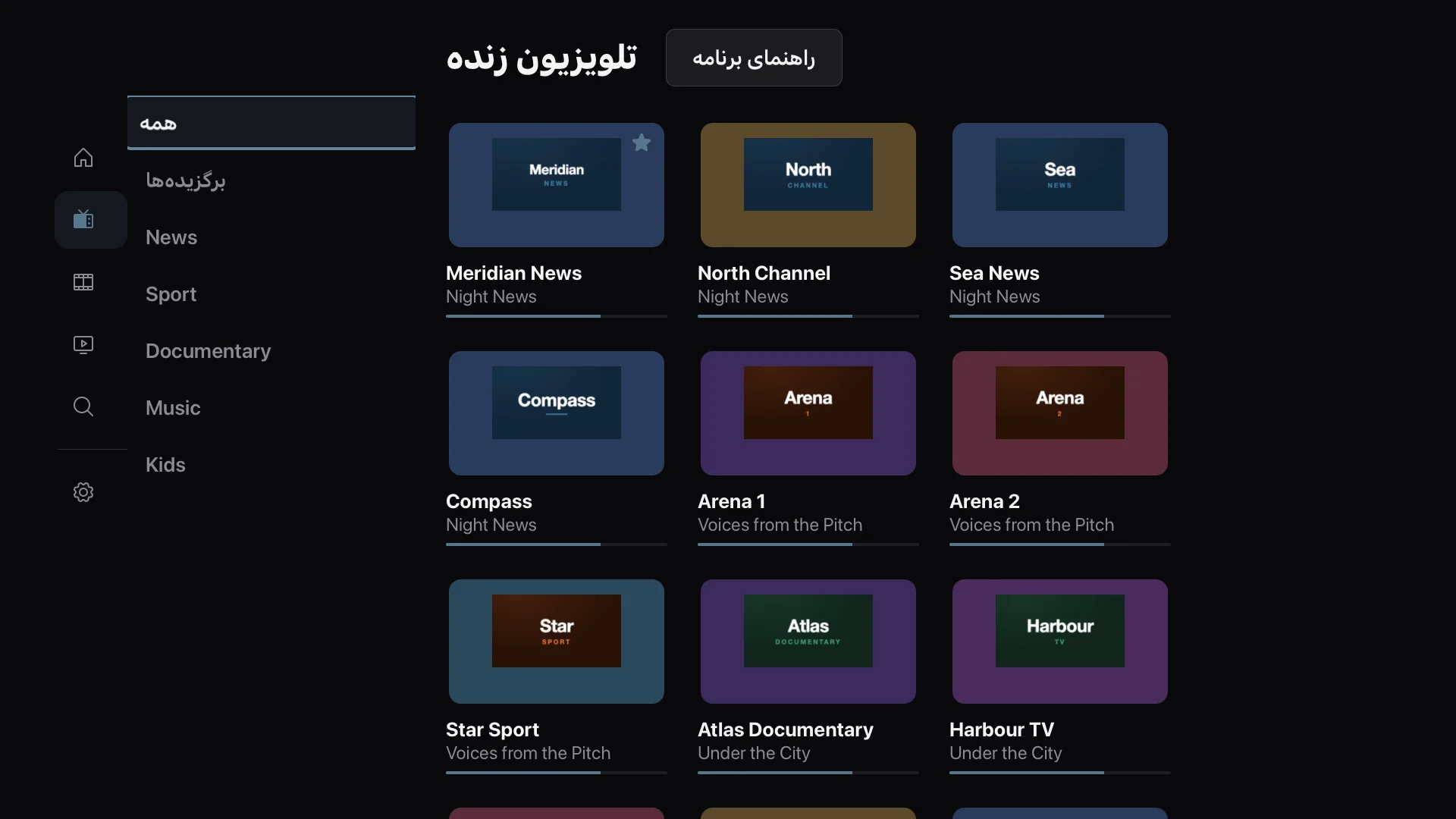Select the همه (All) category

(271, 123)
